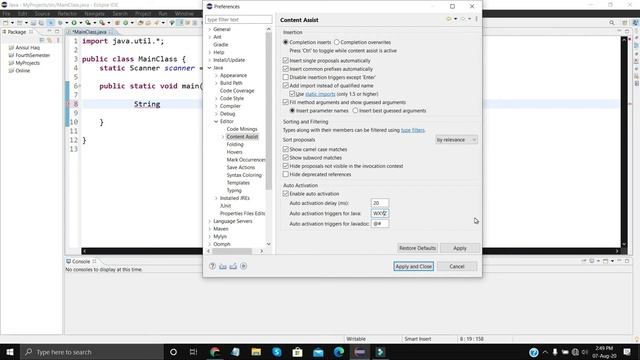
Task: Open File Explorer from the taskbar
Action: pos(256,352)
